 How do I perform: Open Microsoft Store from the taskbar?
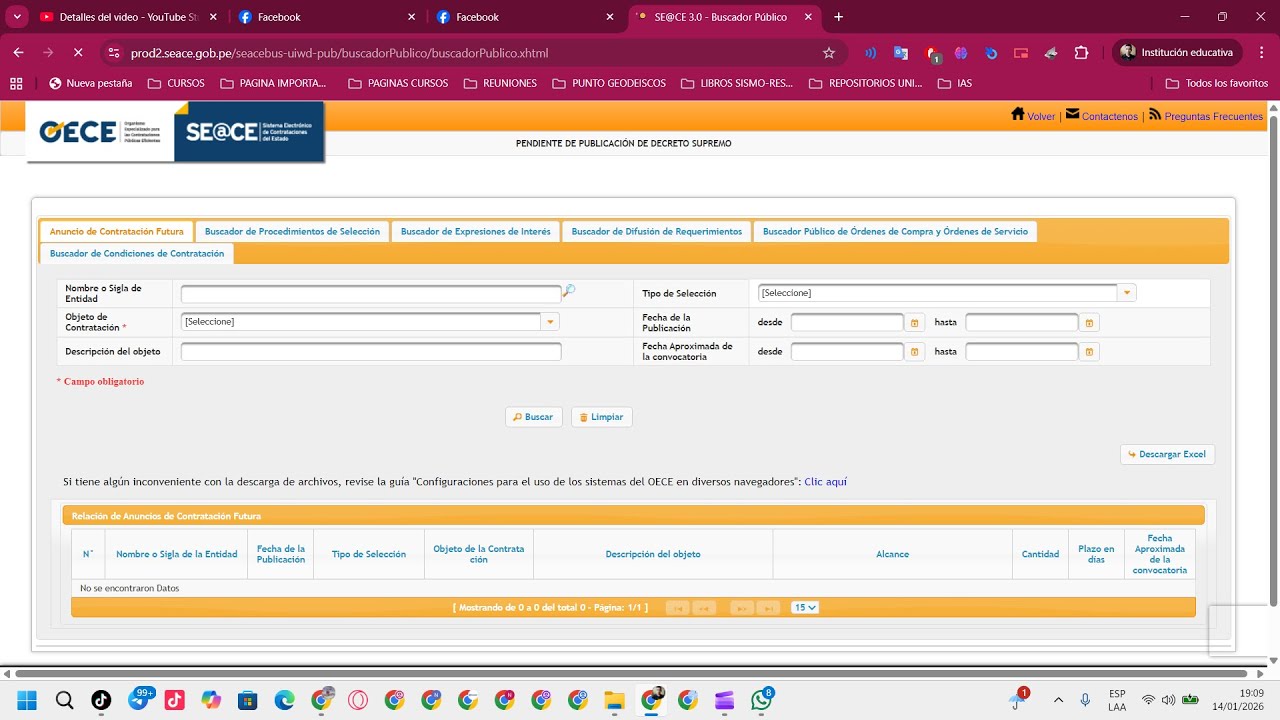[x=247, y=700]
